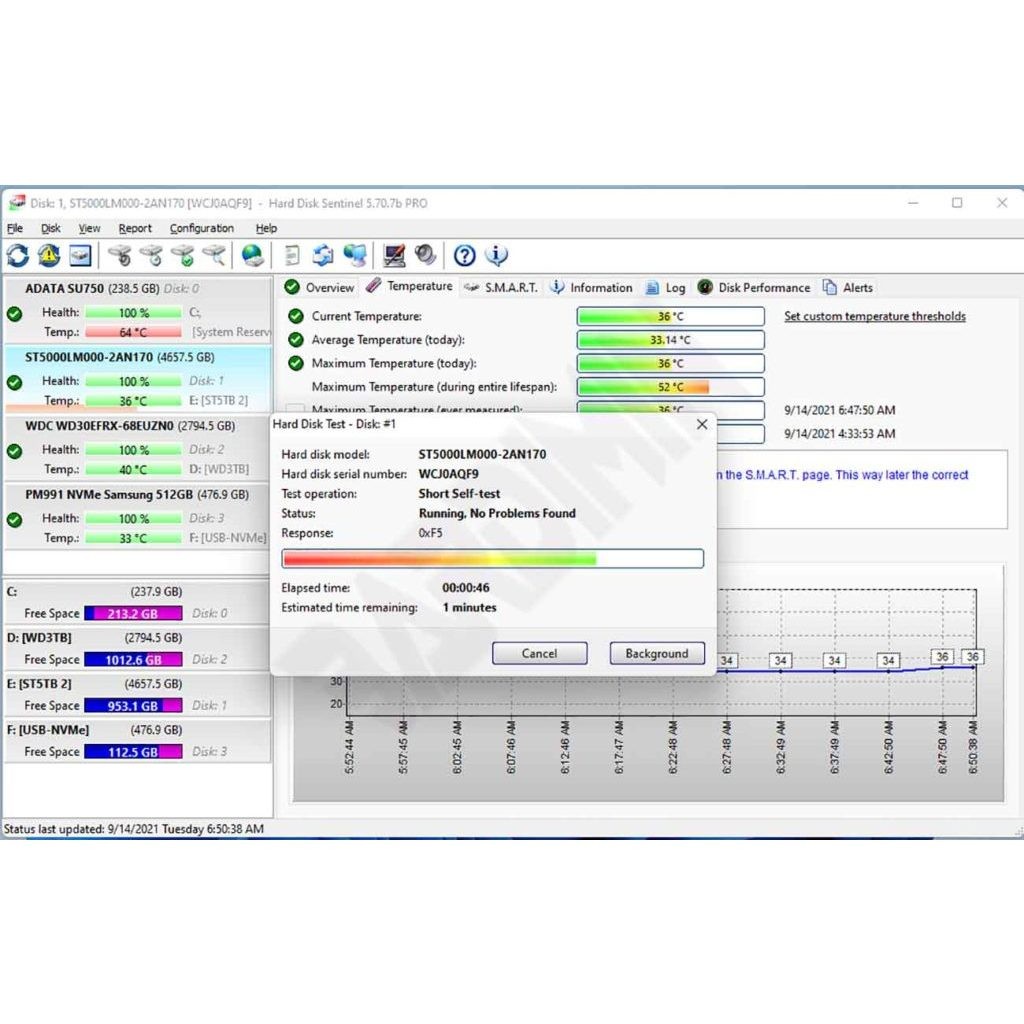Click Set custom temperature thresholds link
The image size is (1024, 1024).
click(x=874, y=316)
